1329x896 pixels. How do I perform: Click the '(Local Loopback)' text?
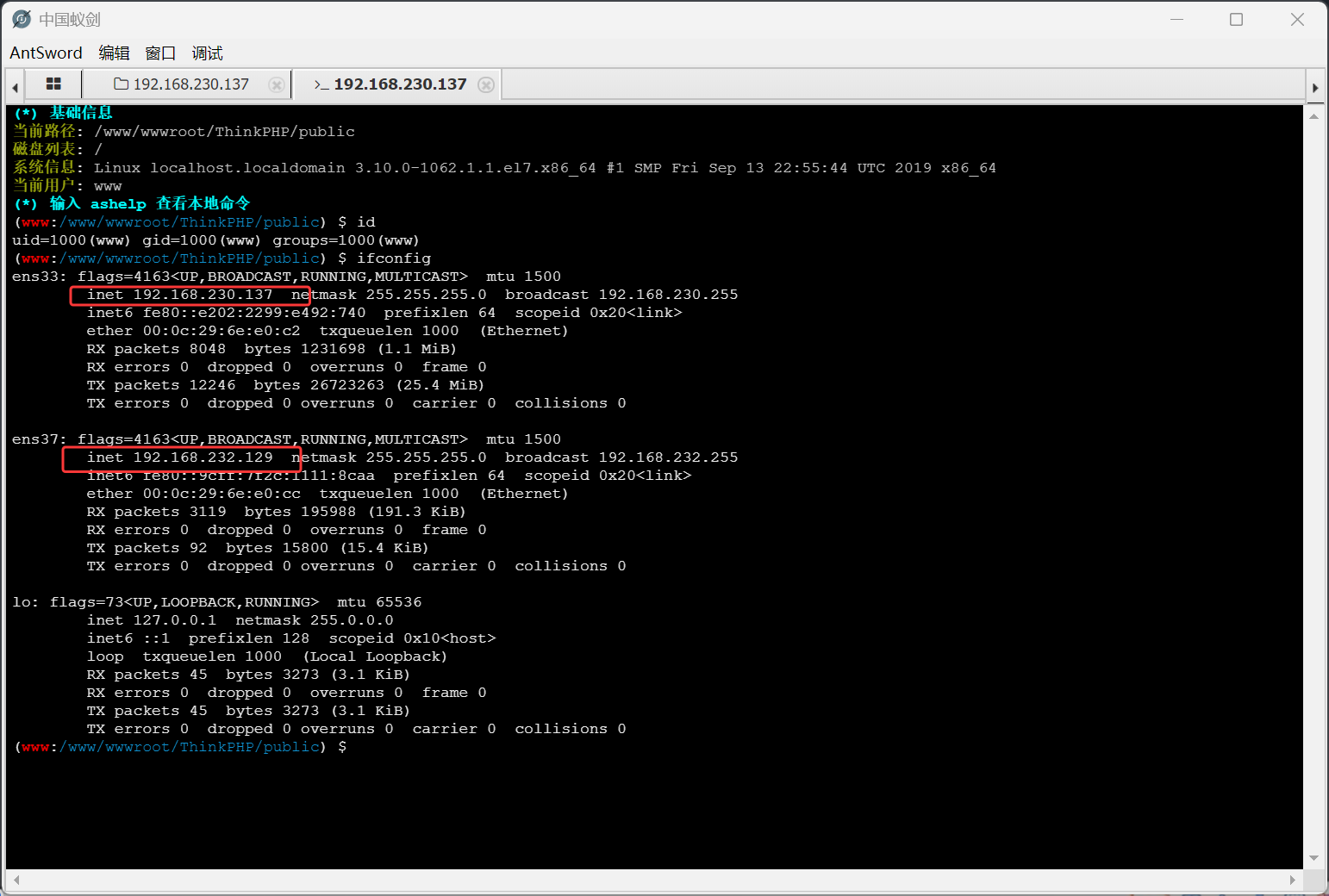point(375,656)
